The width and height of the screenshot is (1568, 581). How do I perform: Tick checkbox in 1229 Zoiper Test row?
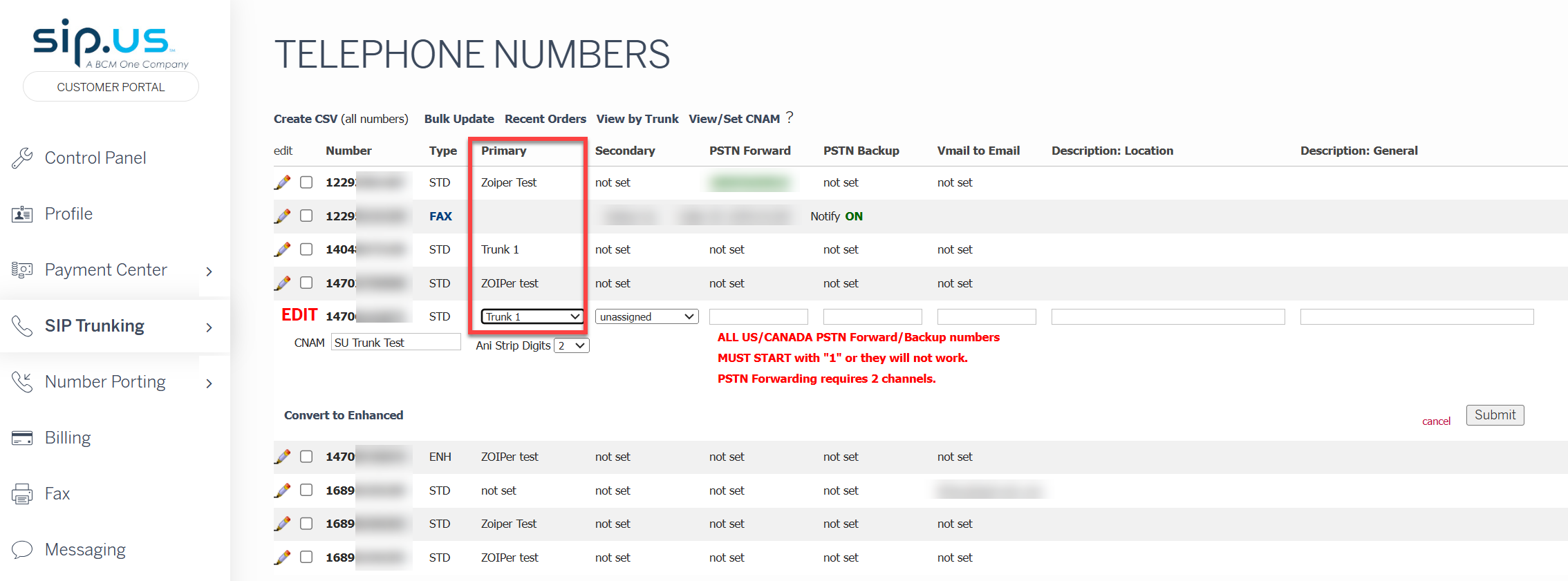tap(306, 182)
